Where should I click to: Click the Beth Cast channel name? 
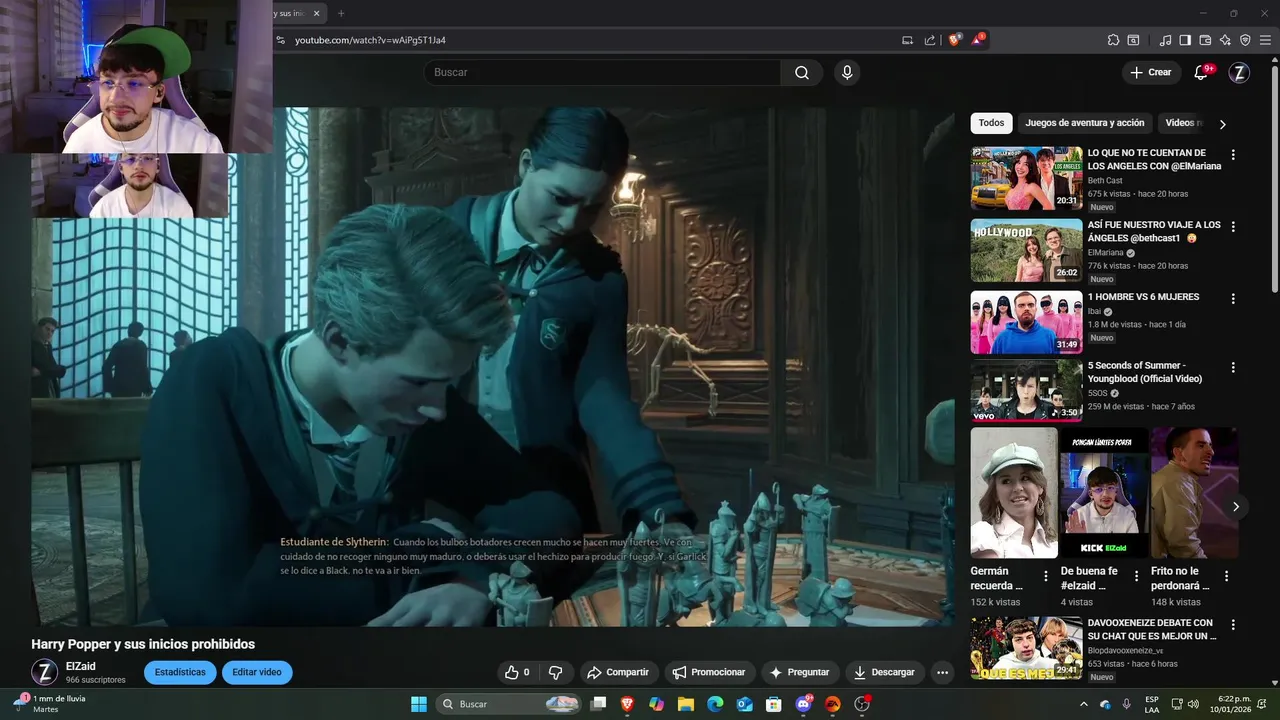click(x=1105, y=181)
